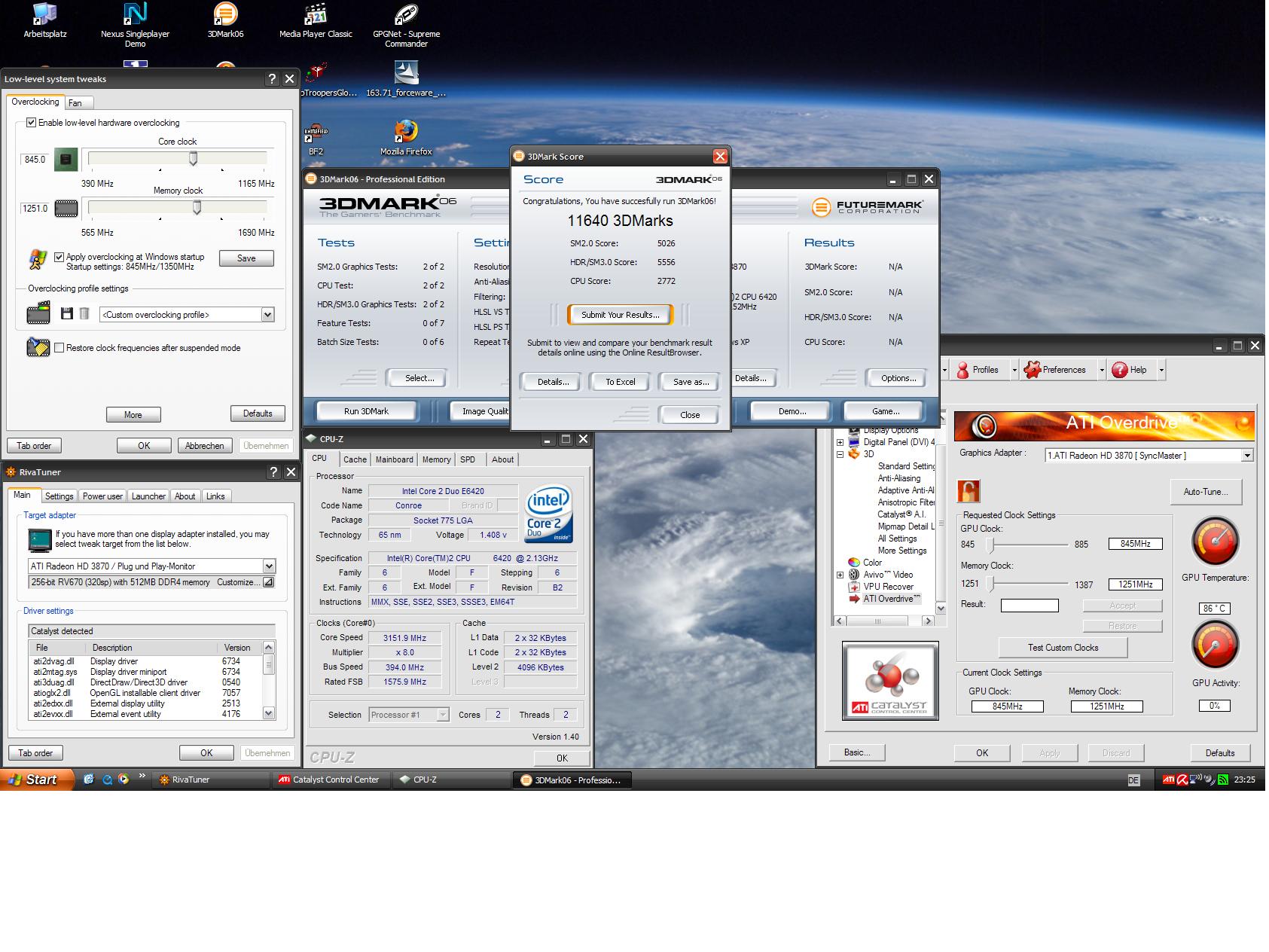The height and width of the screenshot is (952, 1269).
Task: Click the floppy disk save profile icon
Action: (x=67, y=314)
